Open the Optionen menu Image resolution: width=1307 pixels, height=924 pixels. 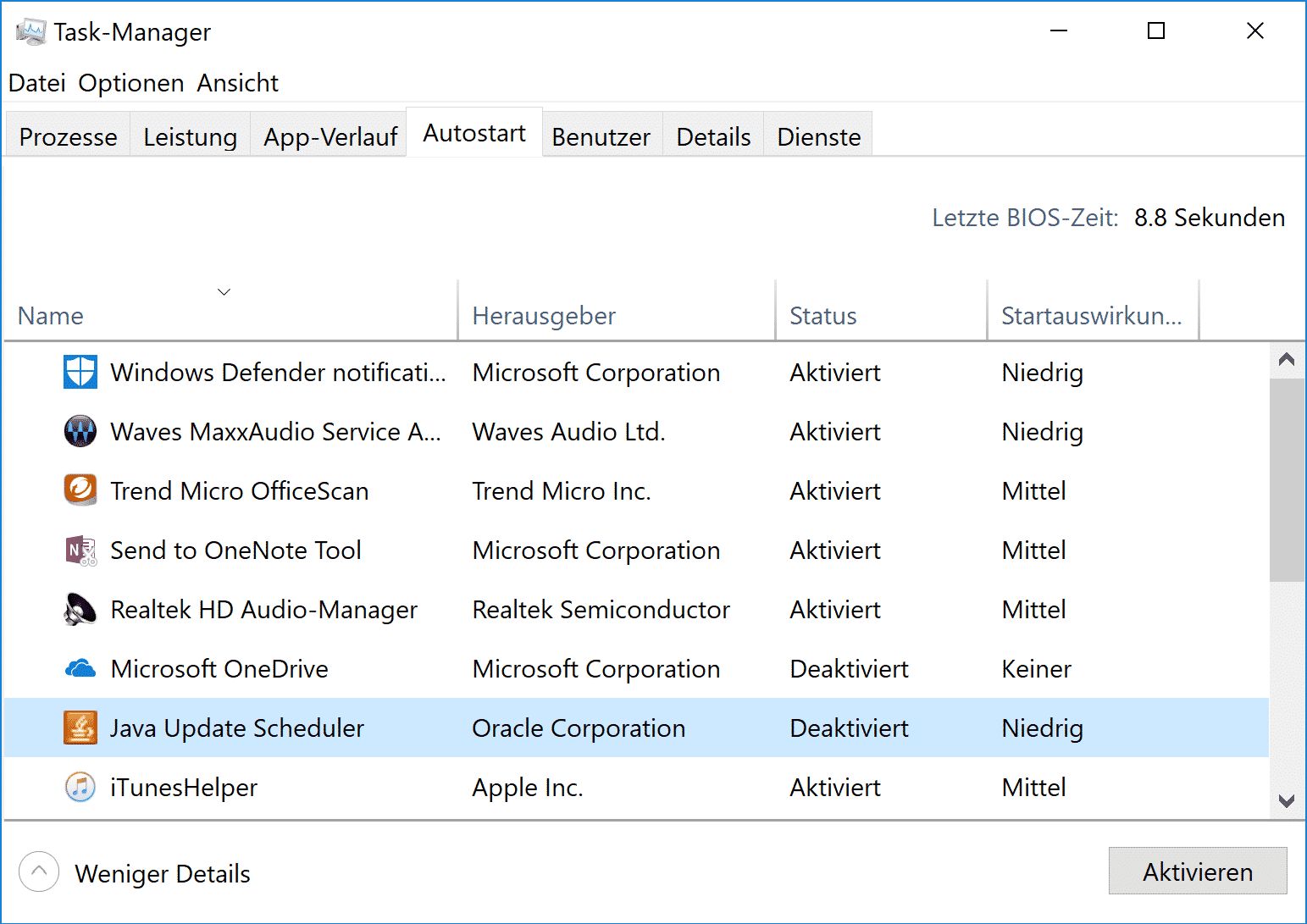(x=131, y=83)
